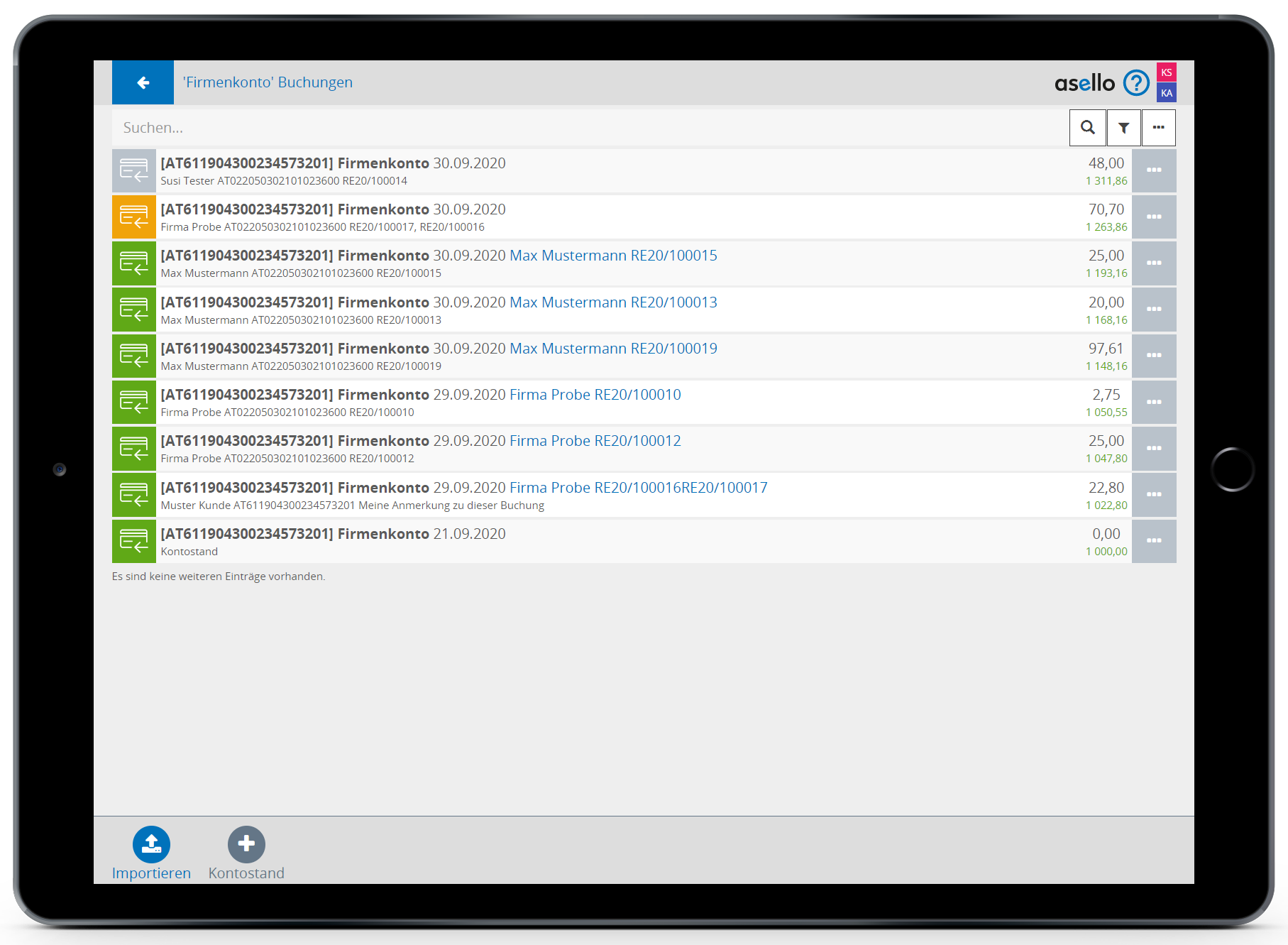Click the search magnifier icon
1288x945 pixels.
pyautogui.click(x=1087, y=128)
